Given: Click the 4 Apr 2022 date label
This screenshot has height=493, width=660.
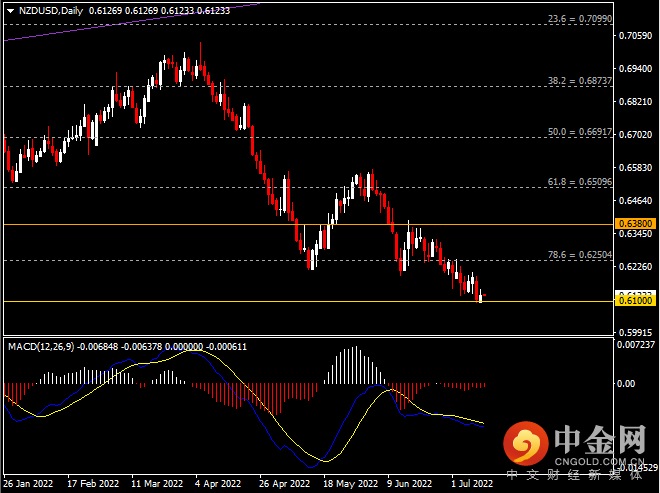Looking at the screenshot, I should pos(218,484).
